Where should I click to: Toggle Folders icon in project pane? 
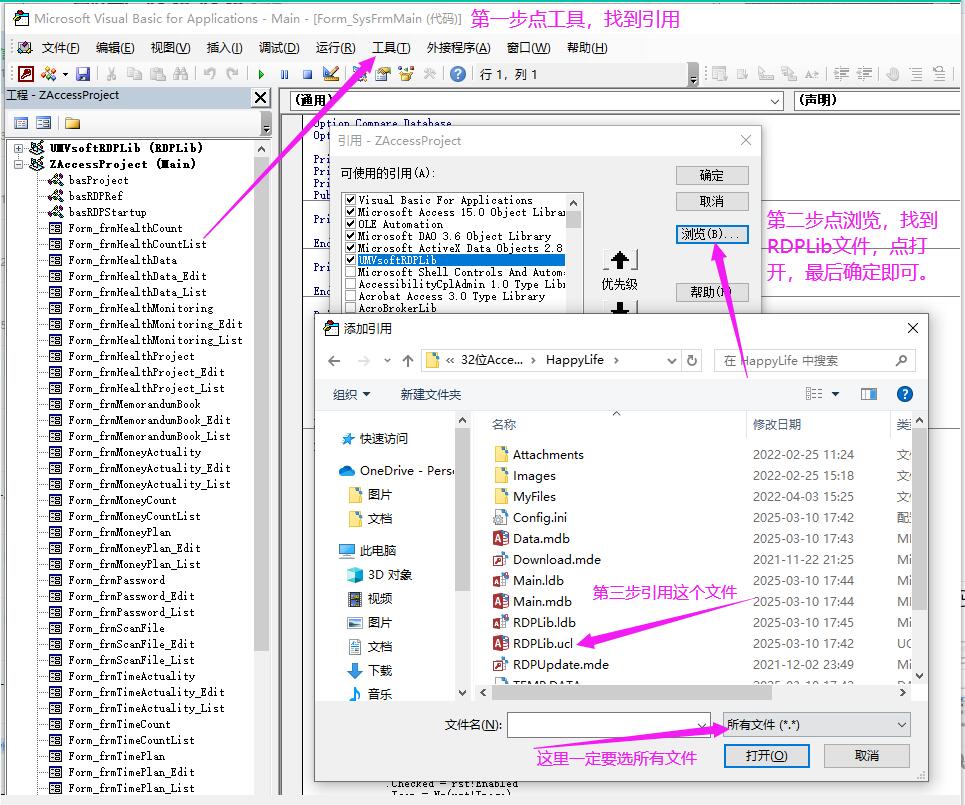73,123
